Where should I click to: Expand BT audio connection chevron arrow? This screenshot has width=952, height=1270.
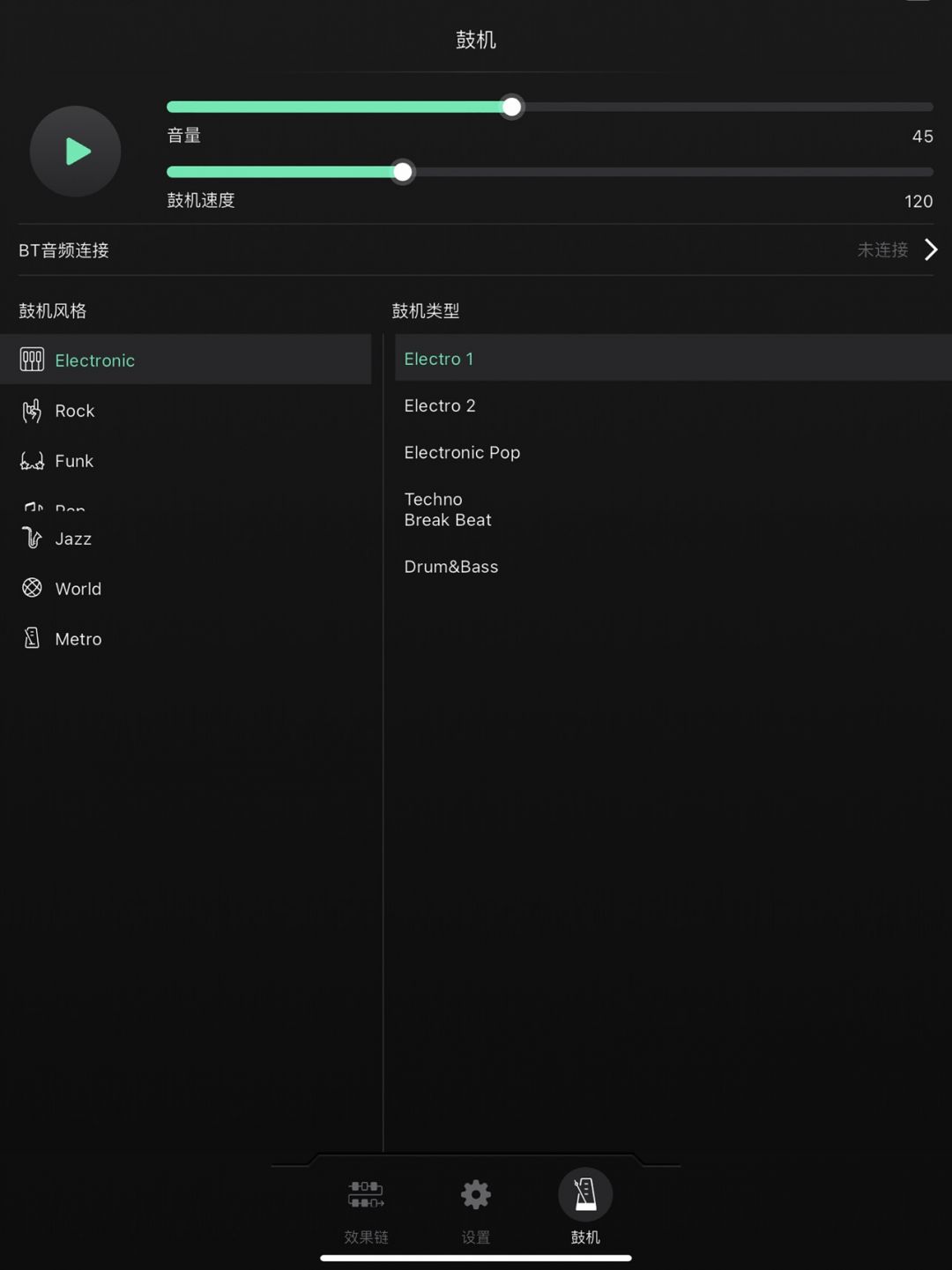[x=931, y=250]
